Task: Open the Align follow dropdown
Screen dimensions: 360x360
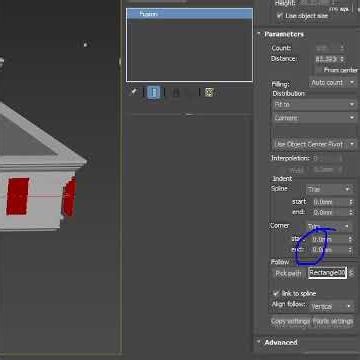Action: pos(331,306)
